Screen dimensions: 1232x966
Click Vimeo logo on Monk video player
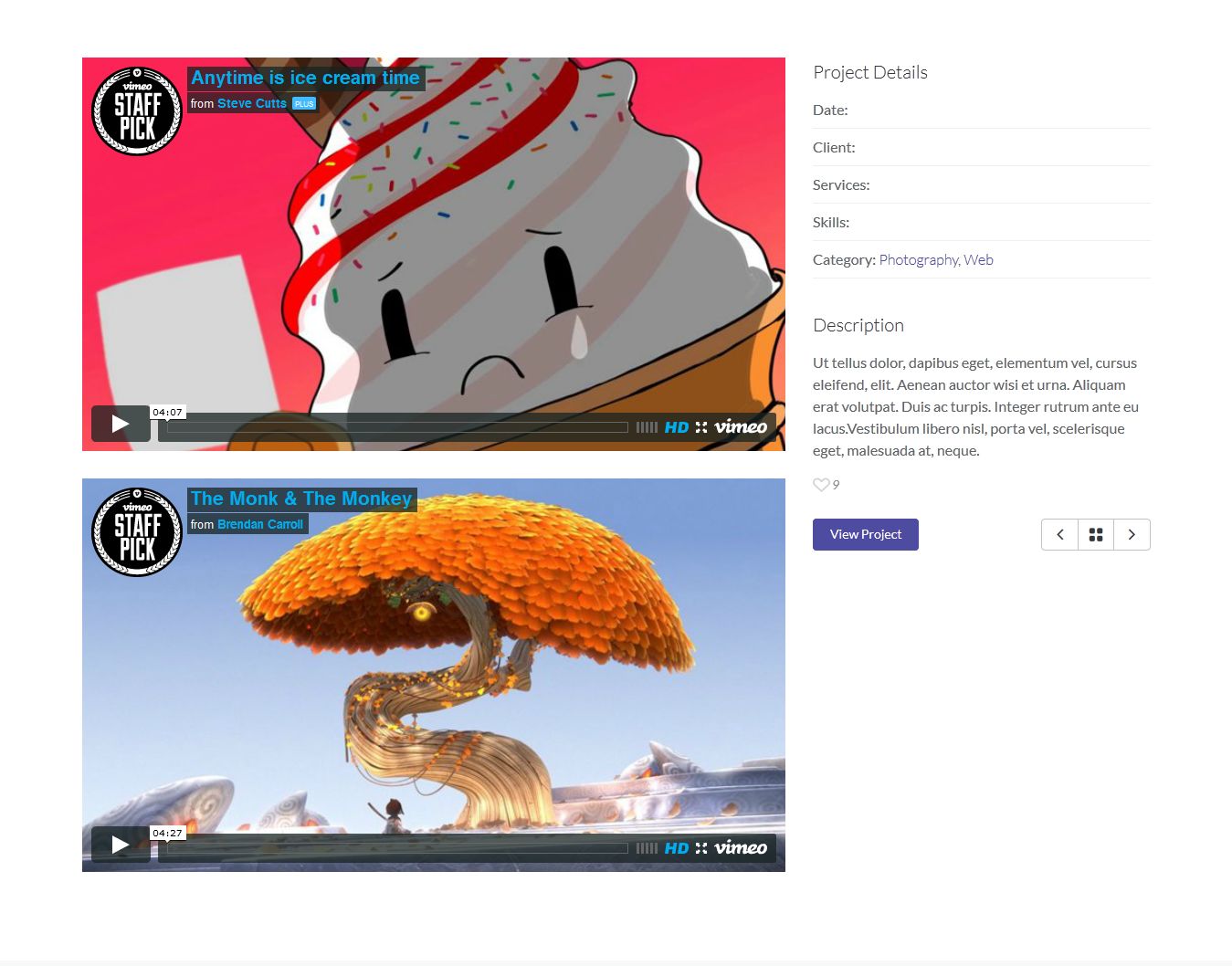tap(741, 847)
